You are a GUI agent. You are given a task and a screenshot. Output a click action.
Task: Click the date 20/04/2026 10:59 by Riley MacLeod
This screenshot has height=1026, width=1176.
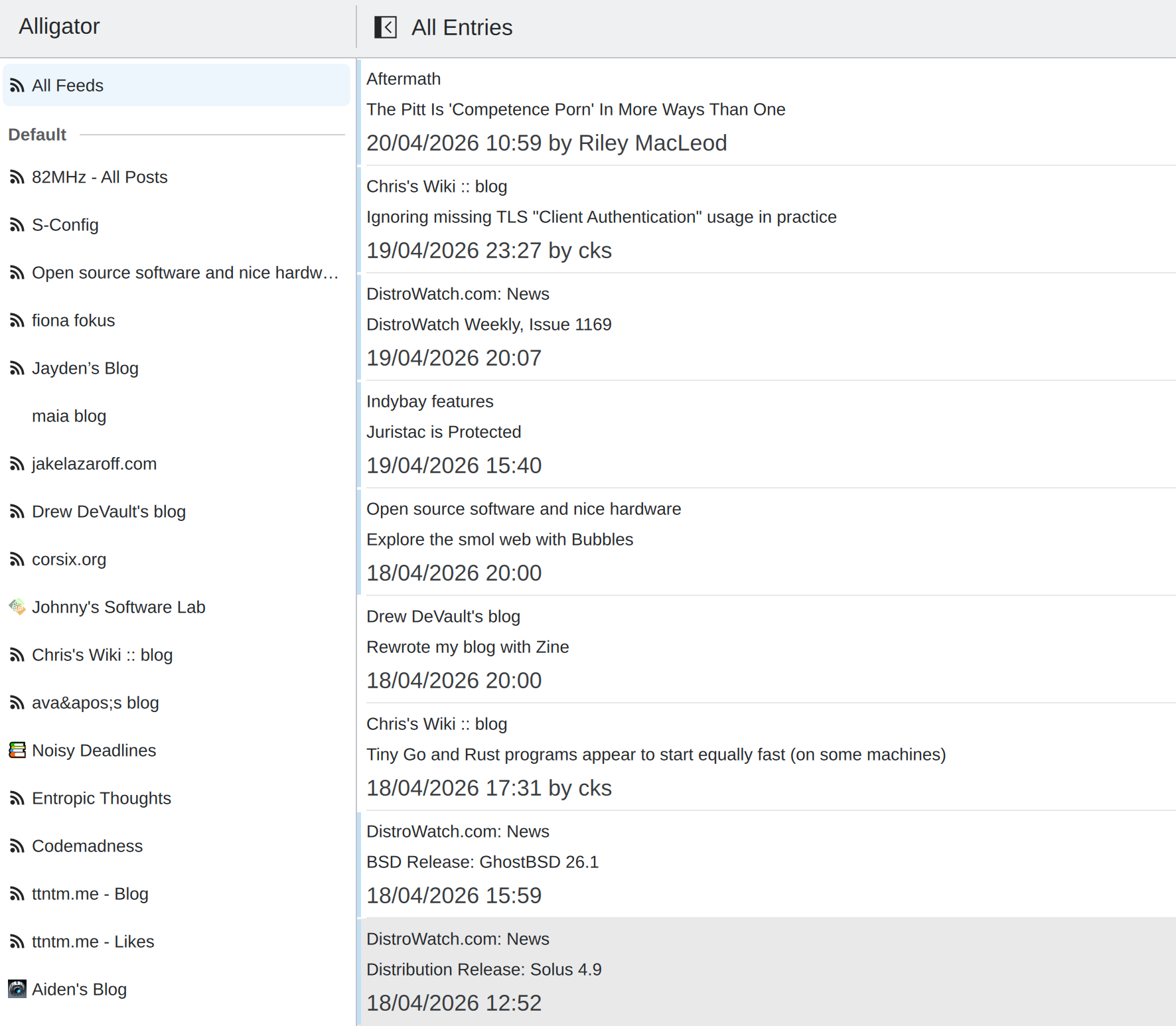(547, 143)
